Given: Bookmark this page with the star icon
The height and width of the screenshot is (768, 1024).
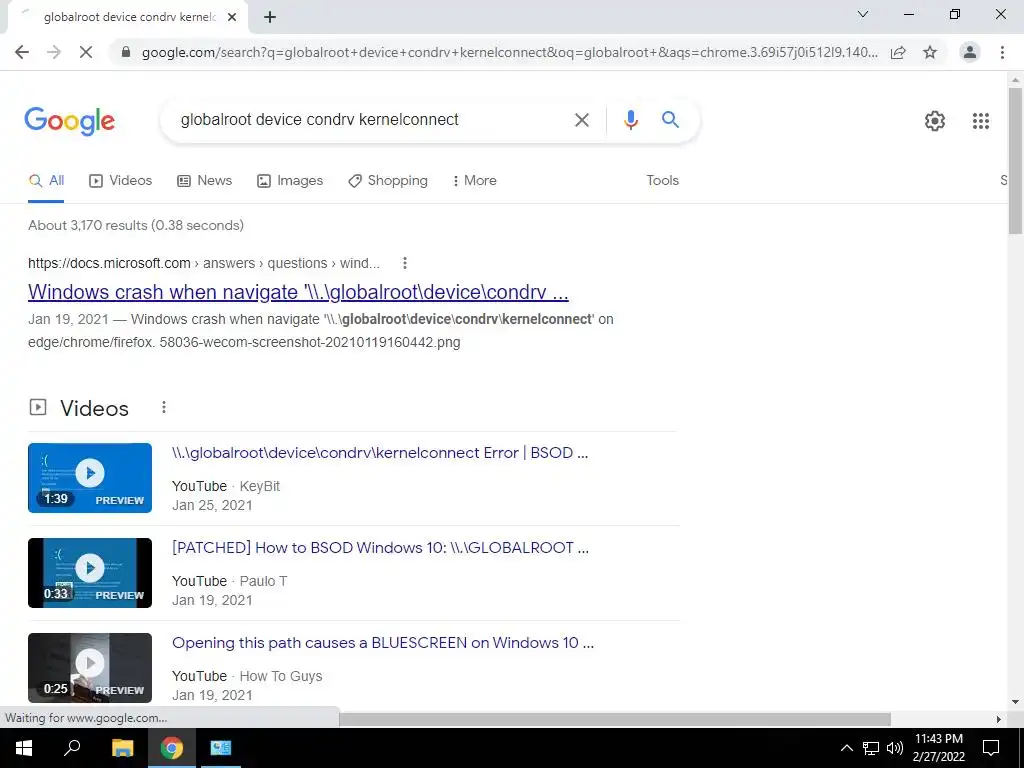Looking at the screenshot, I should [x=930, y=52].
